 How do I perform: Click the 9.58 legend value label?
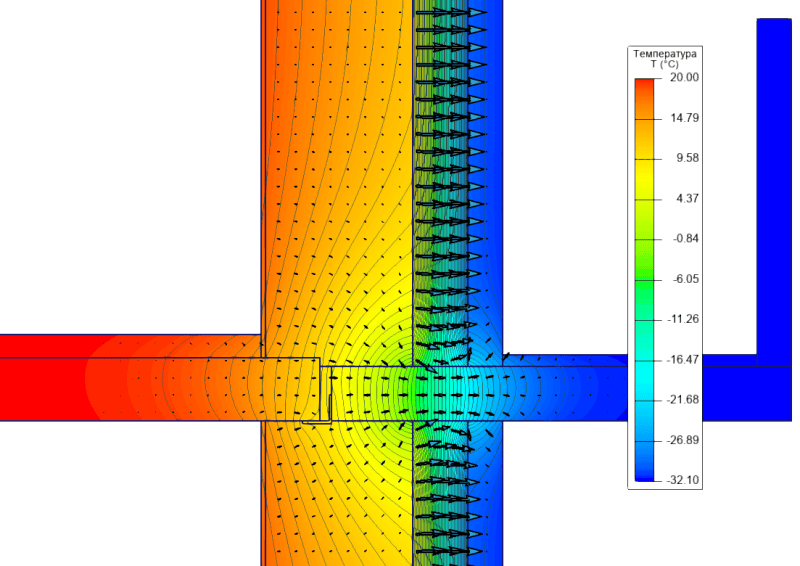(687, 158)
